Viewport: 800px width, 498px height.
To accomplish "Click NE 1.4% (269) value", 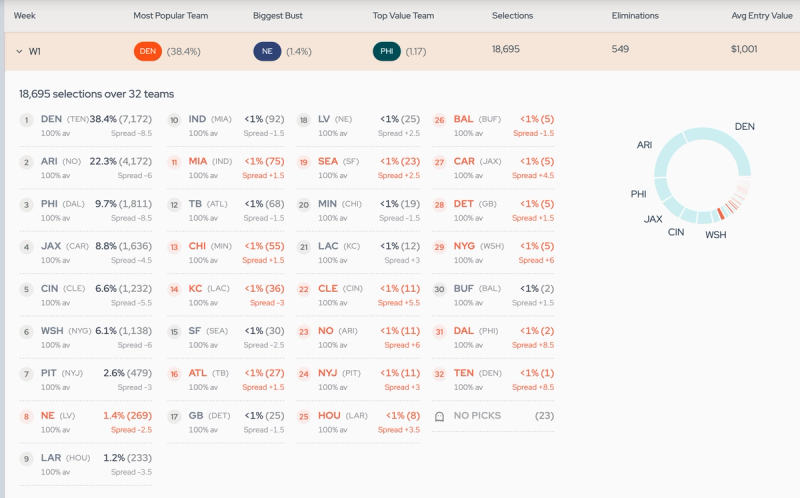I will click(x=128, y=415).
